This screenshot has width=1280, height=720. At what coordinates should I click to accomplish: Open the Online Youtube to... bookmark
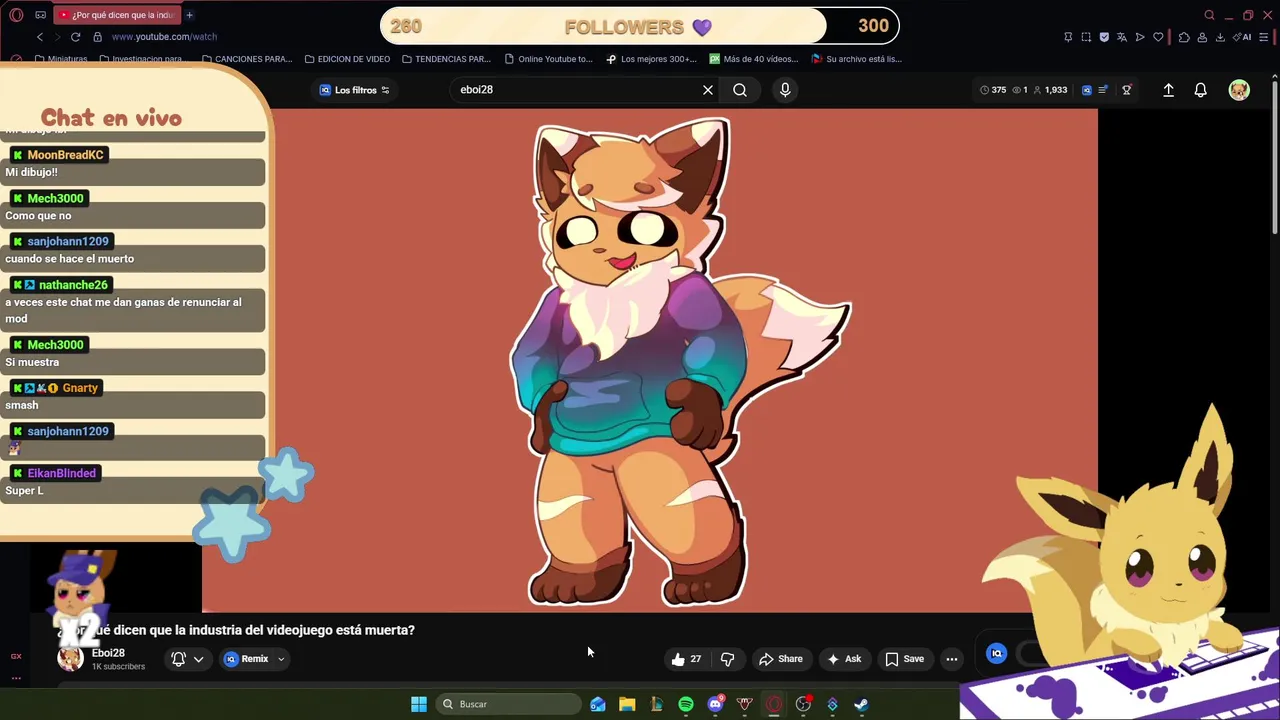[x=549, y=59]
